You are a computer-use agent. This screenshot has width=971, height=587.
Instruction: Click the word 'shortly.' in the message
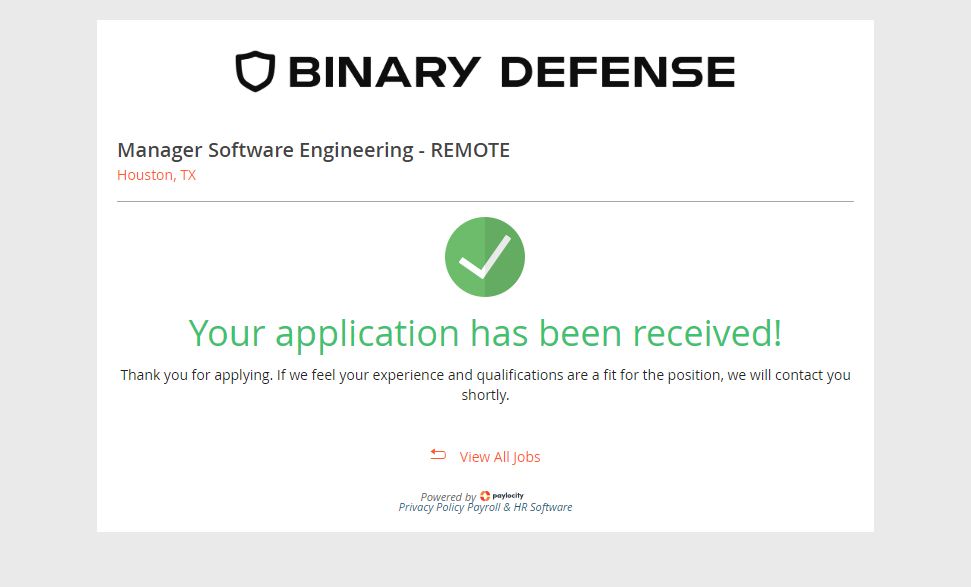coord(485,395)
